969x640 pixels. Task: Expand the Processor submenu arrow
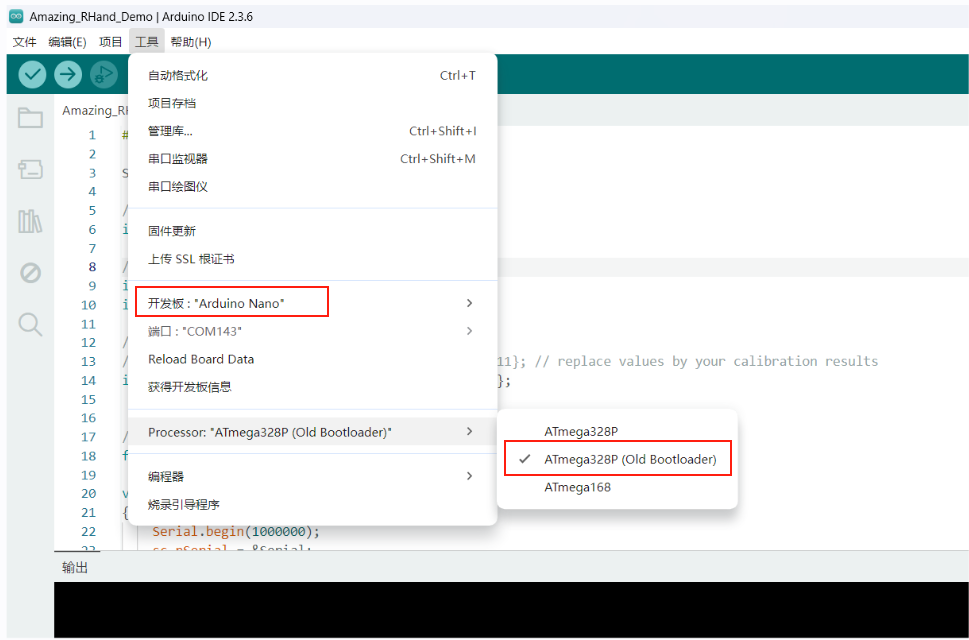469,431
